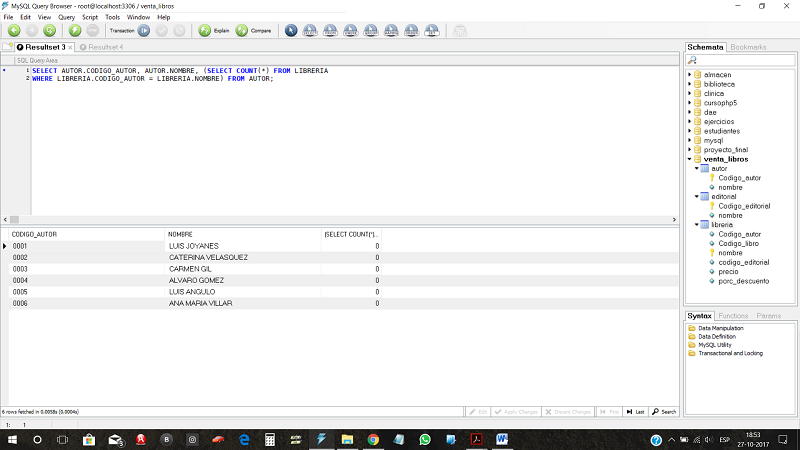Expand the biblioteca schema
The height and width of the screenshot is (450, 800).
click(x=690, y=84)
